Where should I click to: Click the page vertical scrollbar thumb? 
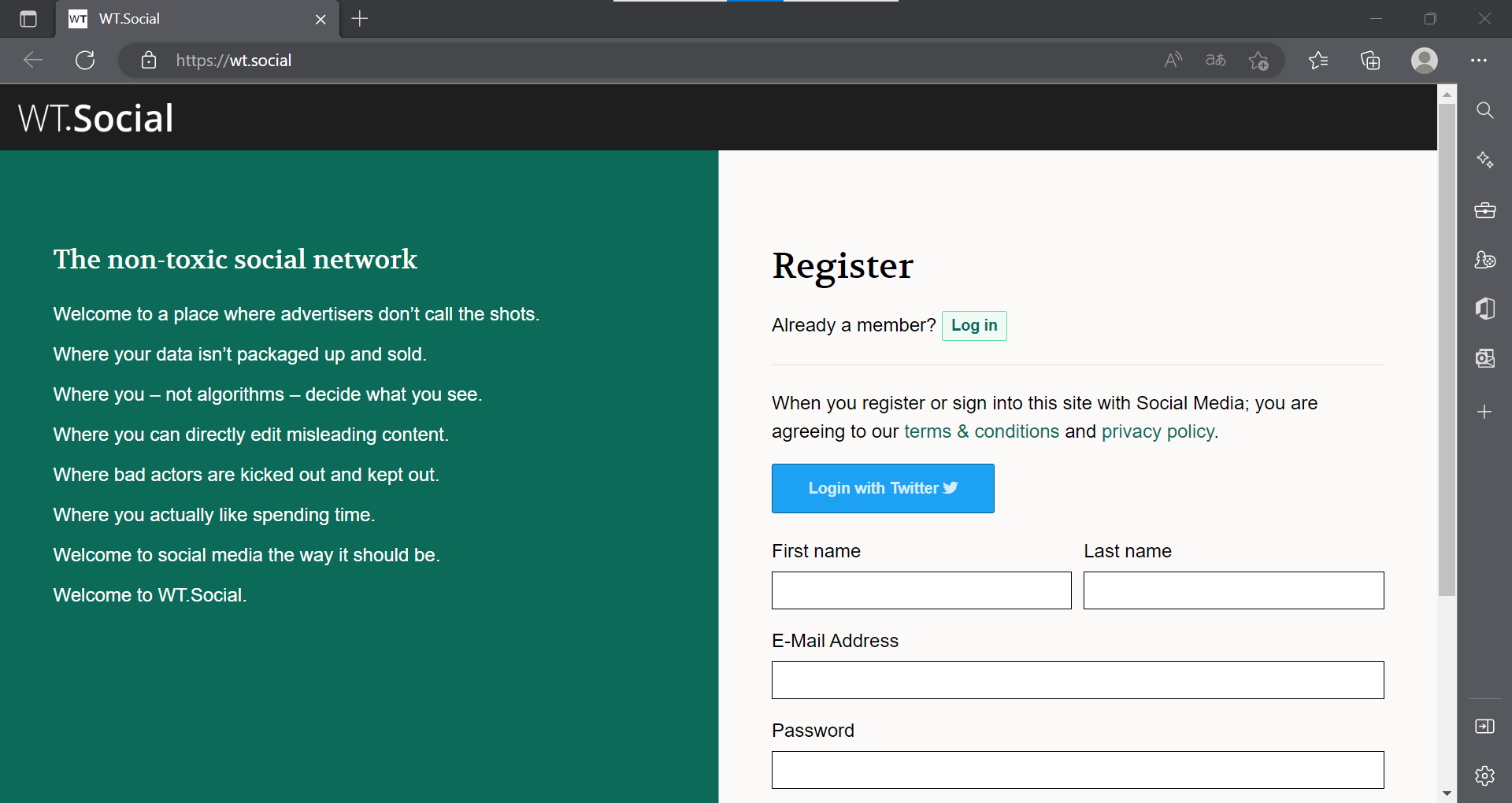[1447, 350]
